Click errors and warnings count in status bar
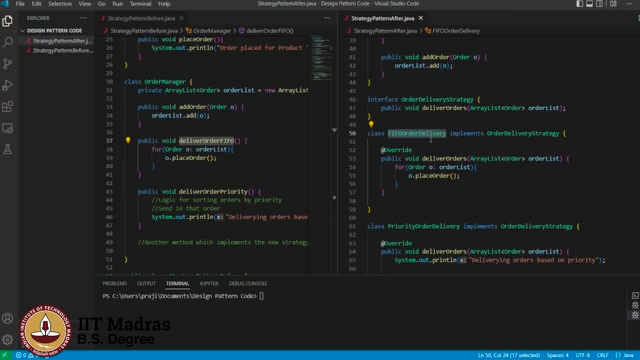The height and width of the screenshot is (360, 640). (x=26, y=355)
